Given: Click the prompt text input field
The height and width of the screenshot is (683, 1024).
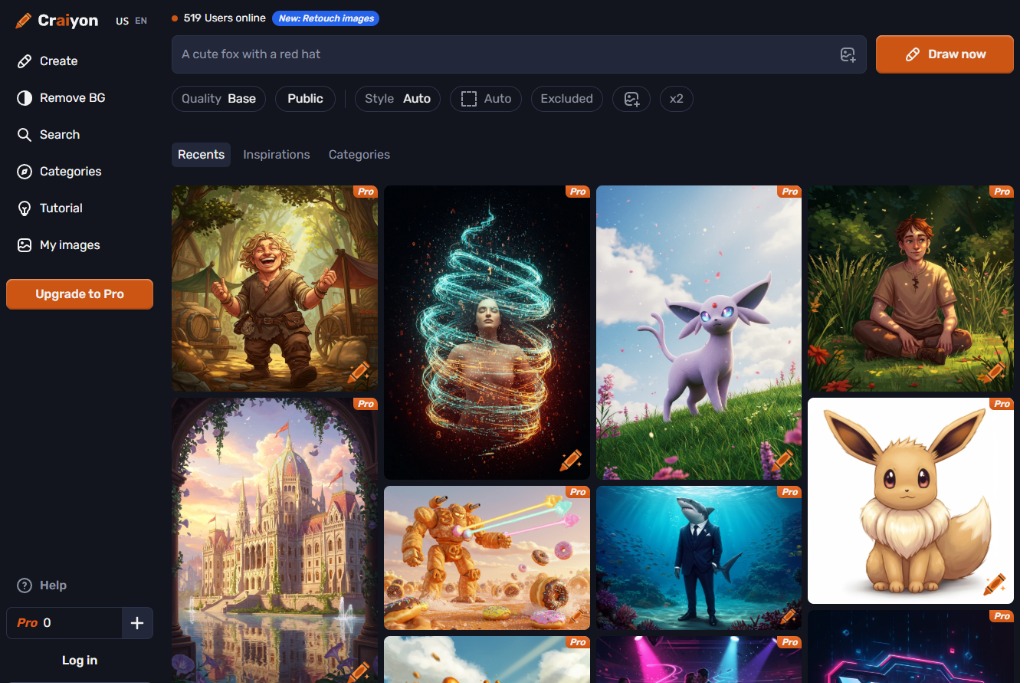Looking at the screenshot, I should click(500, 54).
